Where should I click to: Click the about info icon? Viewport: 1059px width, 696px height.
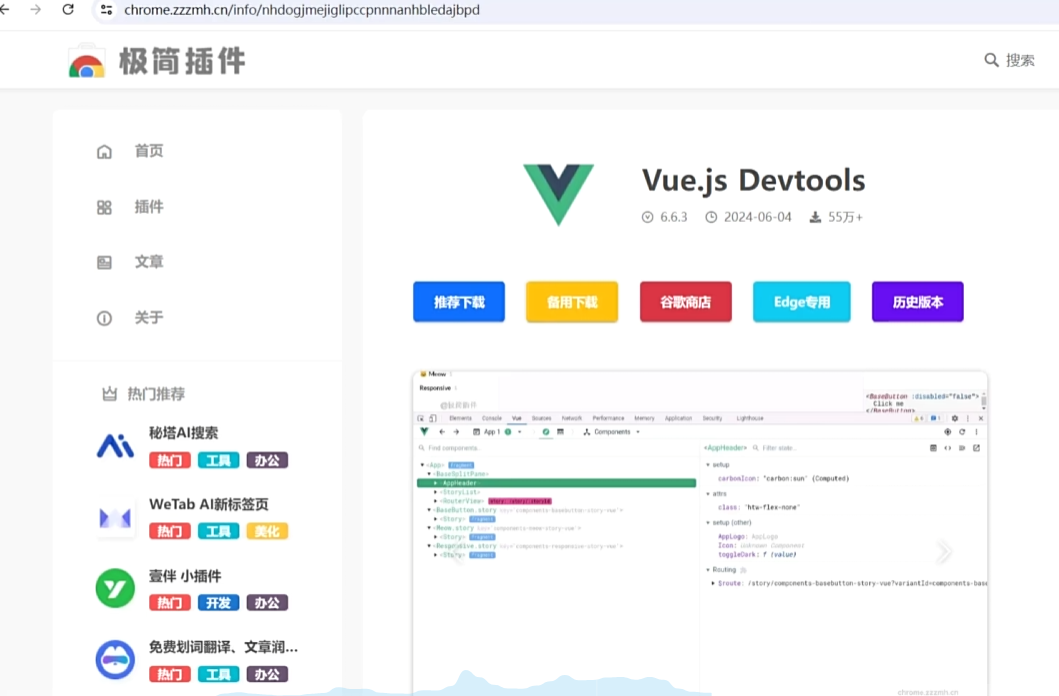[104, 318]
